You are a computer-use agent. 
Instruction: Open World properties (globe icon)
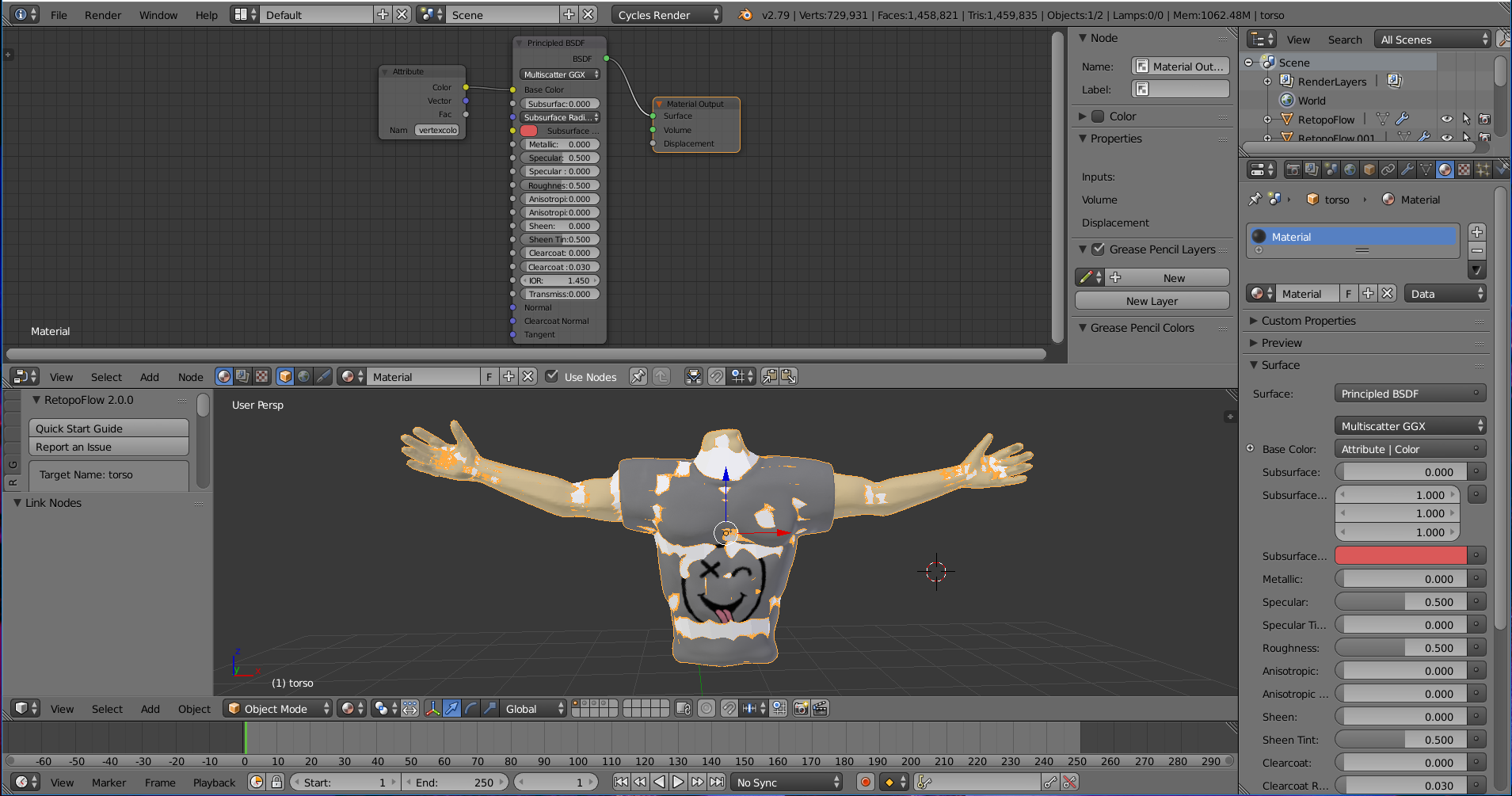pos(1350,169)
